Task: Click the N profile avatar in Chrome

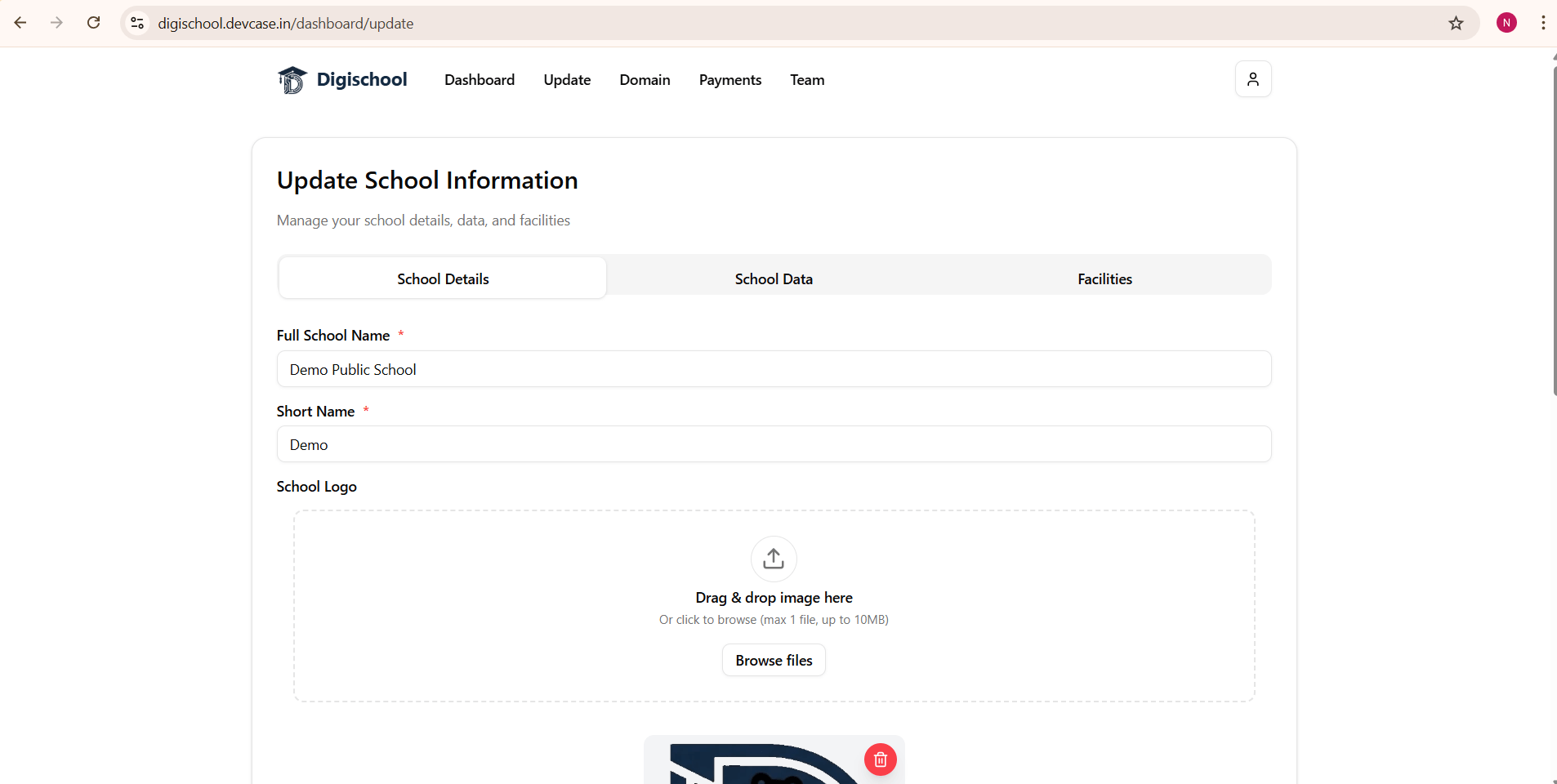Action: coord(1506,22)
